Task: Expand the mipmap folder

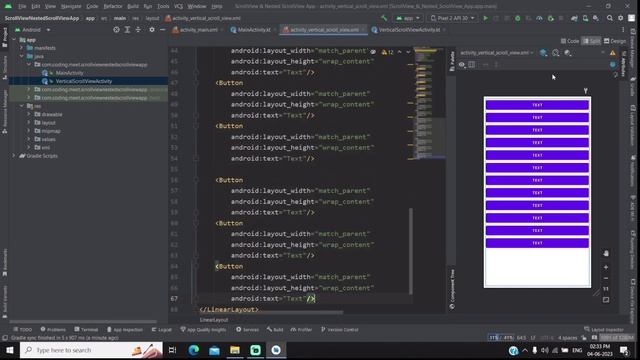Action: (x=29, y=131)
